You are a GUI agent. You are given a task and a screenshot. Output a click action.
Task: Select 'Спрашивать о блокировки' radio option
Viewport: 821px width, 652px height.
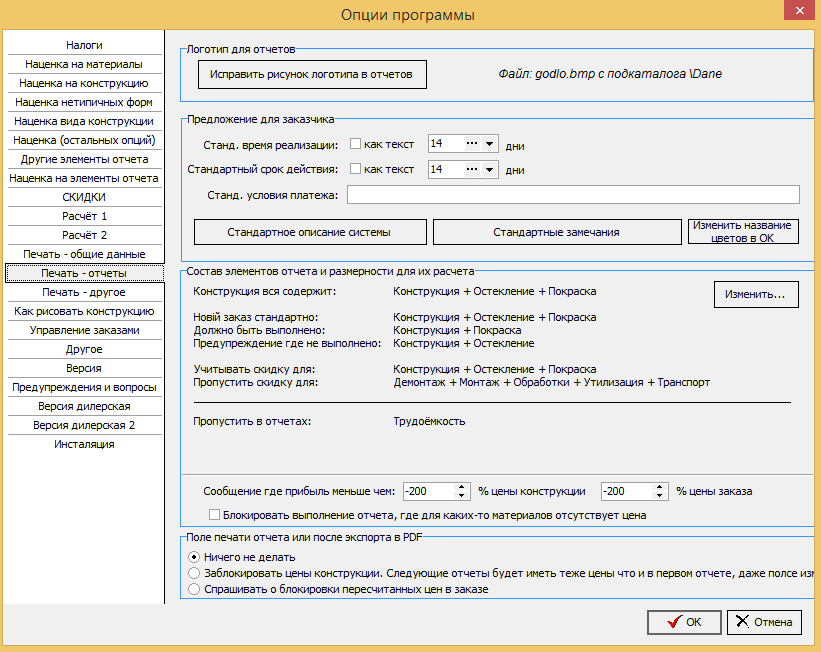194,589
